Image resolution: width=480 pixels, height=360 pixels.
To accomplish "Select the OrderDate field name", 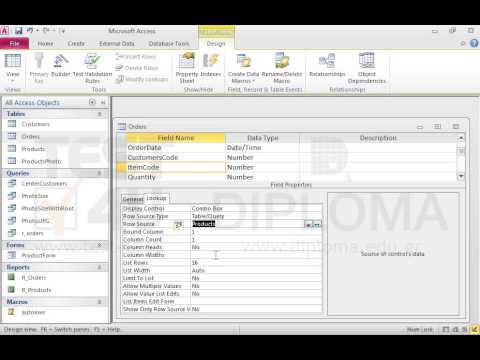I will (x=176, y=148).
